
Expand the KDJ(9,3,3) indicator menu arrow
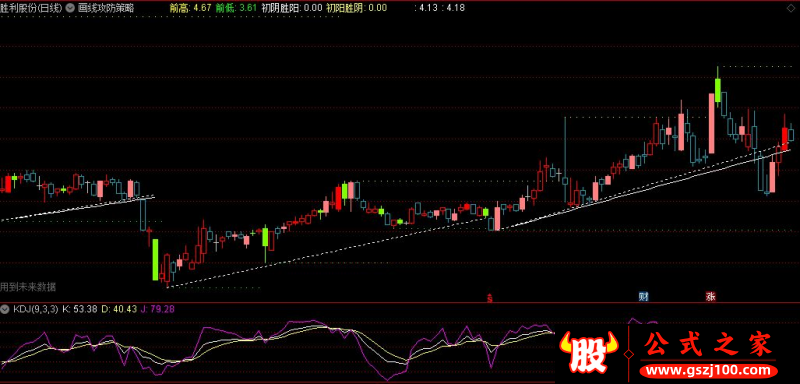tap(6, 309)
